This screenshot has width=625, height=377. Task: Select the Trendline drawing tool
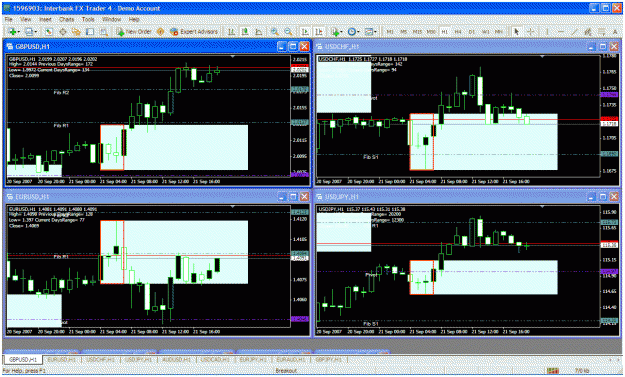[x=574, y=31]
